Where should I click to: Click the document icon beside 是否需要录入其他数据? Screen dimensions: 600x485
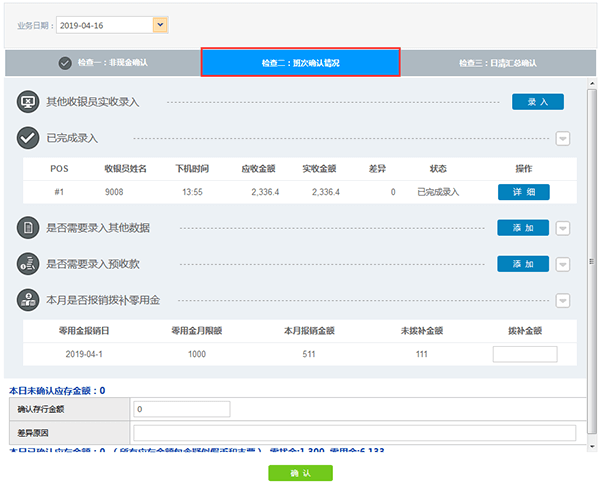28,228
